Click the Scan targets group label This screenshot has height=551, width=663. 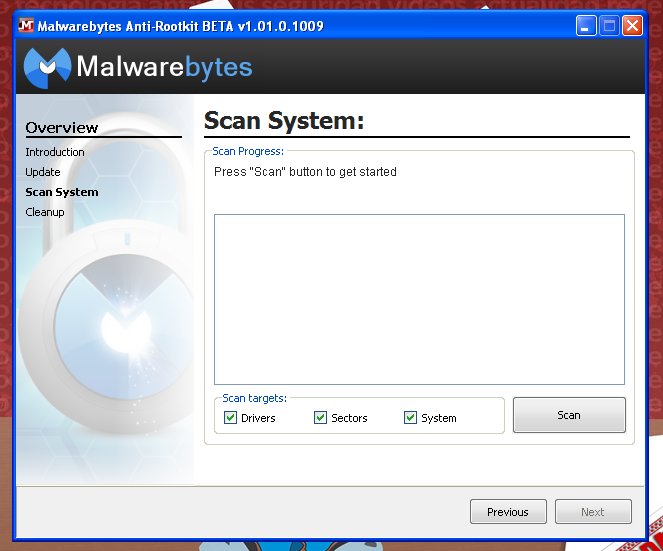255,398
